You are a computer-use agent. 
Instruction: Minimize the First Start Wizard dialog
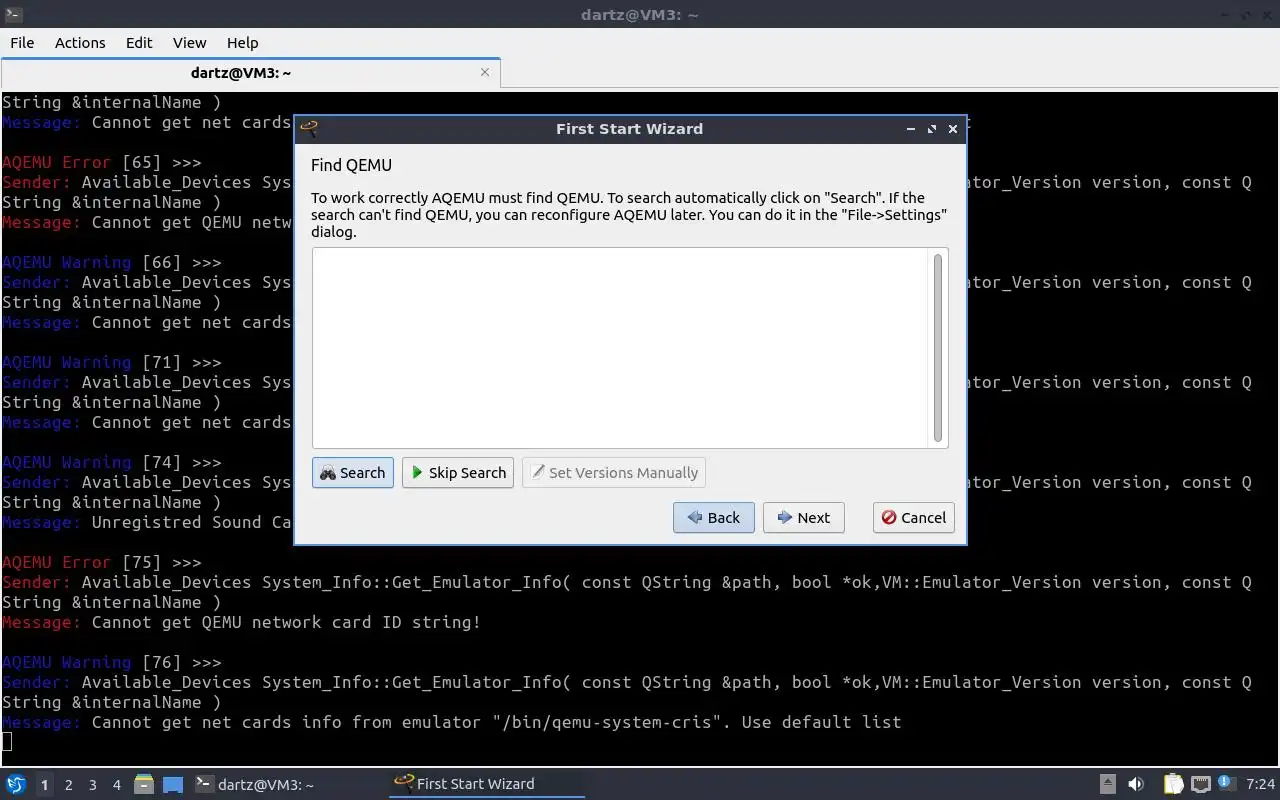pos(910,129)
